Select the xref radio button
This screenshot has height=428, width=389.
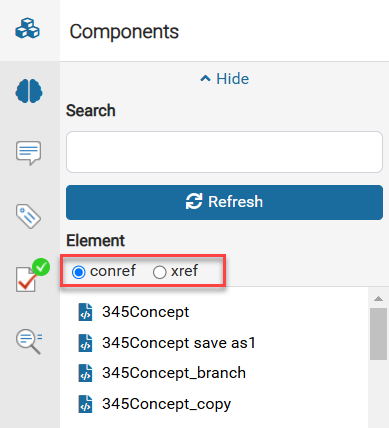click(159, 272)
